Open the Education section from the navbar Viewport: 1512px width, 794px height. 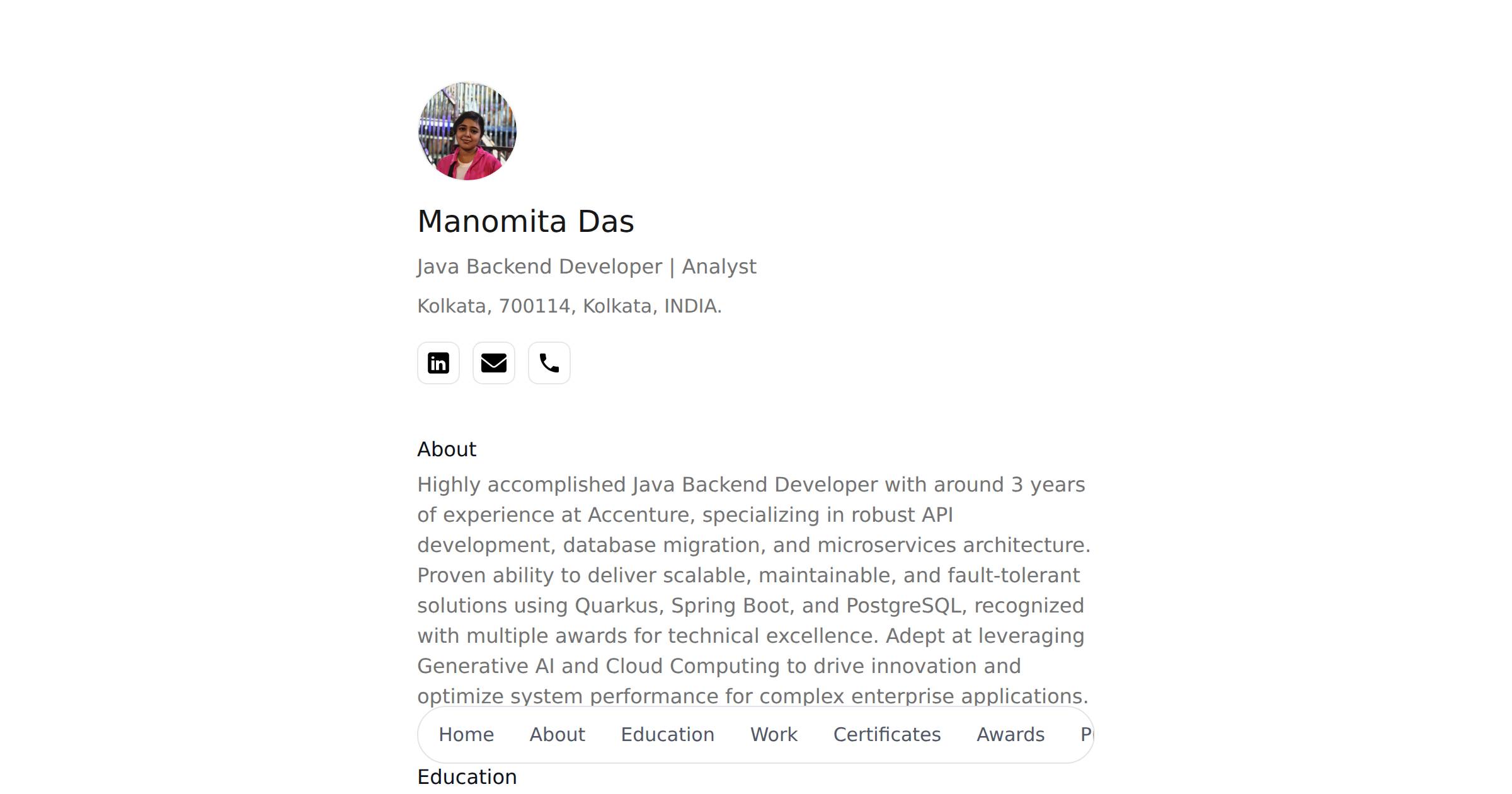tap(668, 734)
